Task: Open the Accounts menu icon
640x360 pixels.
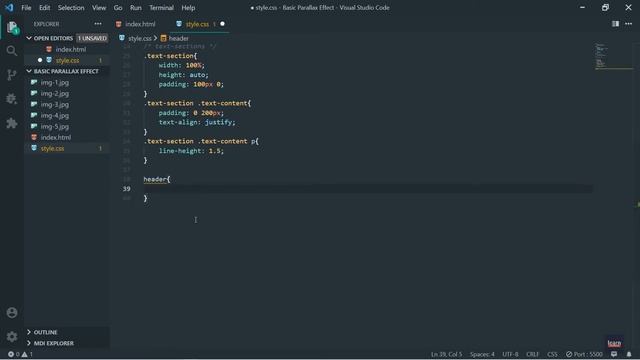Action: pyautogui.click(x=12, y=313)
